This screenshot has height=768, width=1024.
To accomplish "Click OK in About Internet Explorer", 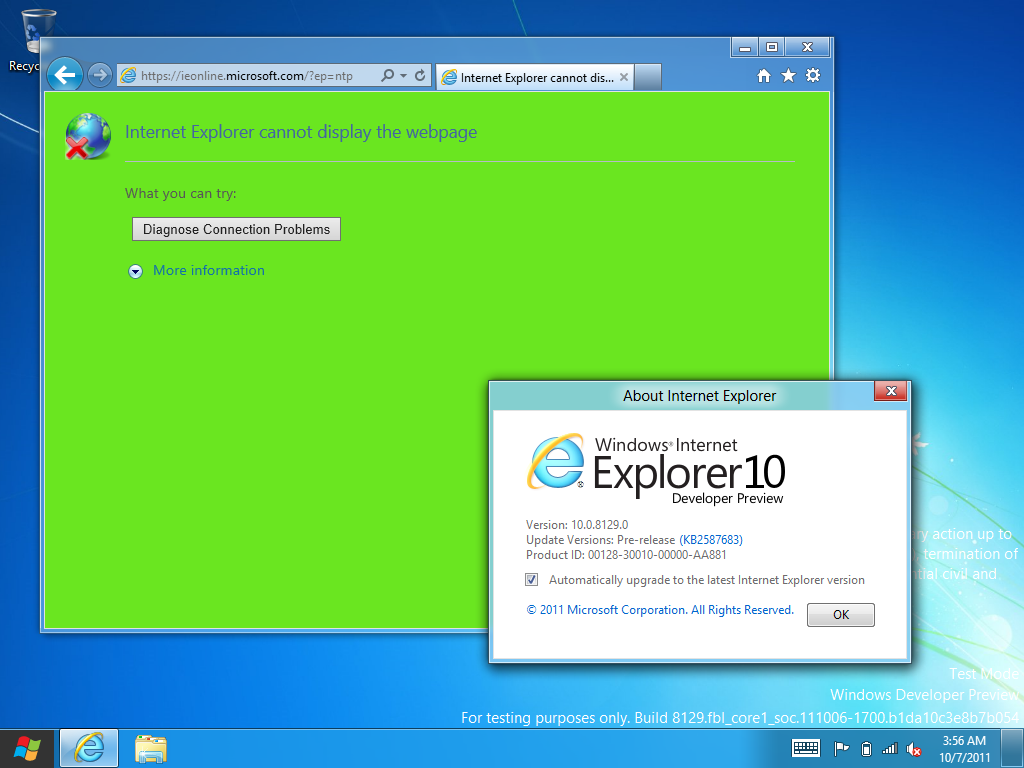I will (840, 615).
